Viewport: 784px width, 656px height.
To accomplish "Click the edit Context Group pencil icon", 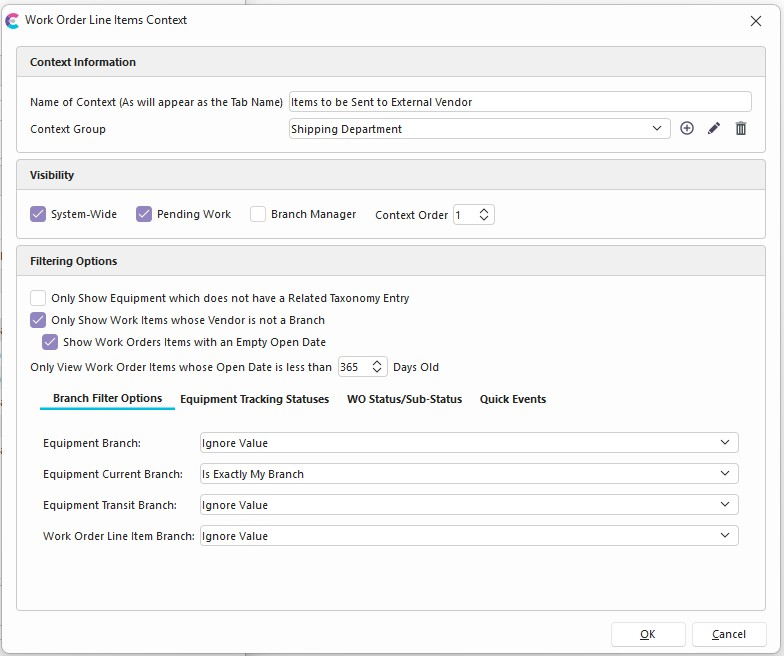I will point(714,129).
